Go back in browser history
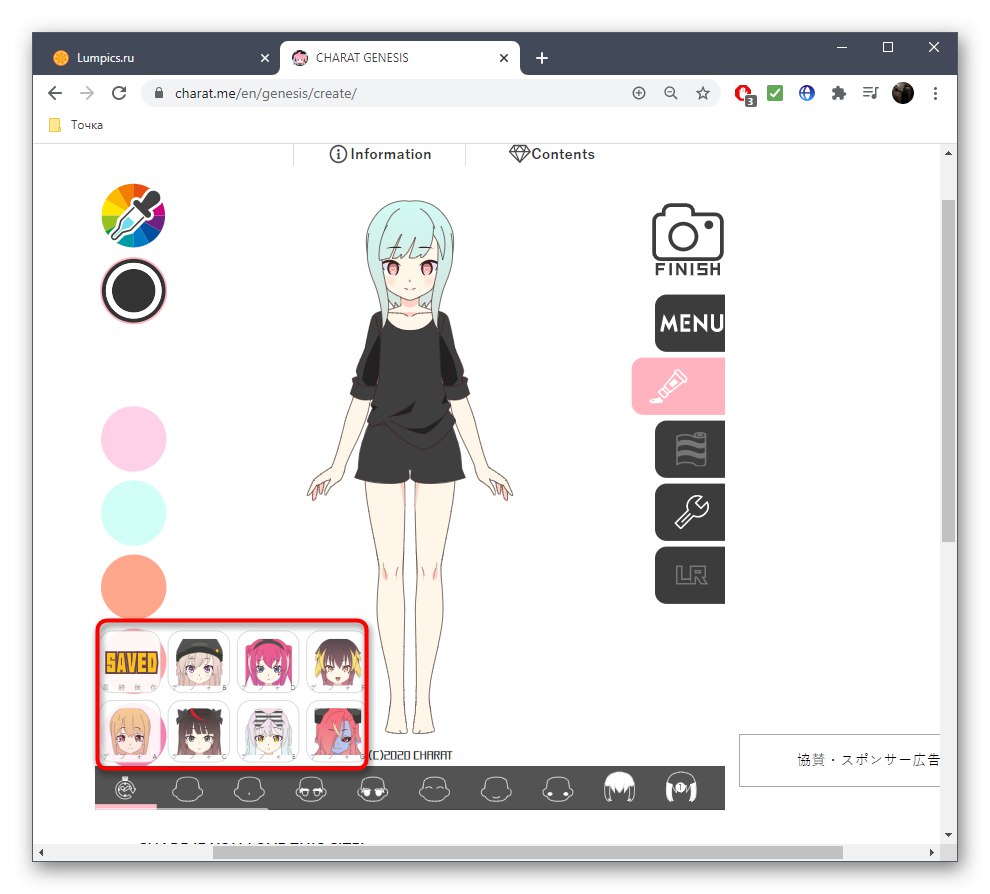Image resolution: width=990 pixels, height=894 pixels. pos(55,93)
